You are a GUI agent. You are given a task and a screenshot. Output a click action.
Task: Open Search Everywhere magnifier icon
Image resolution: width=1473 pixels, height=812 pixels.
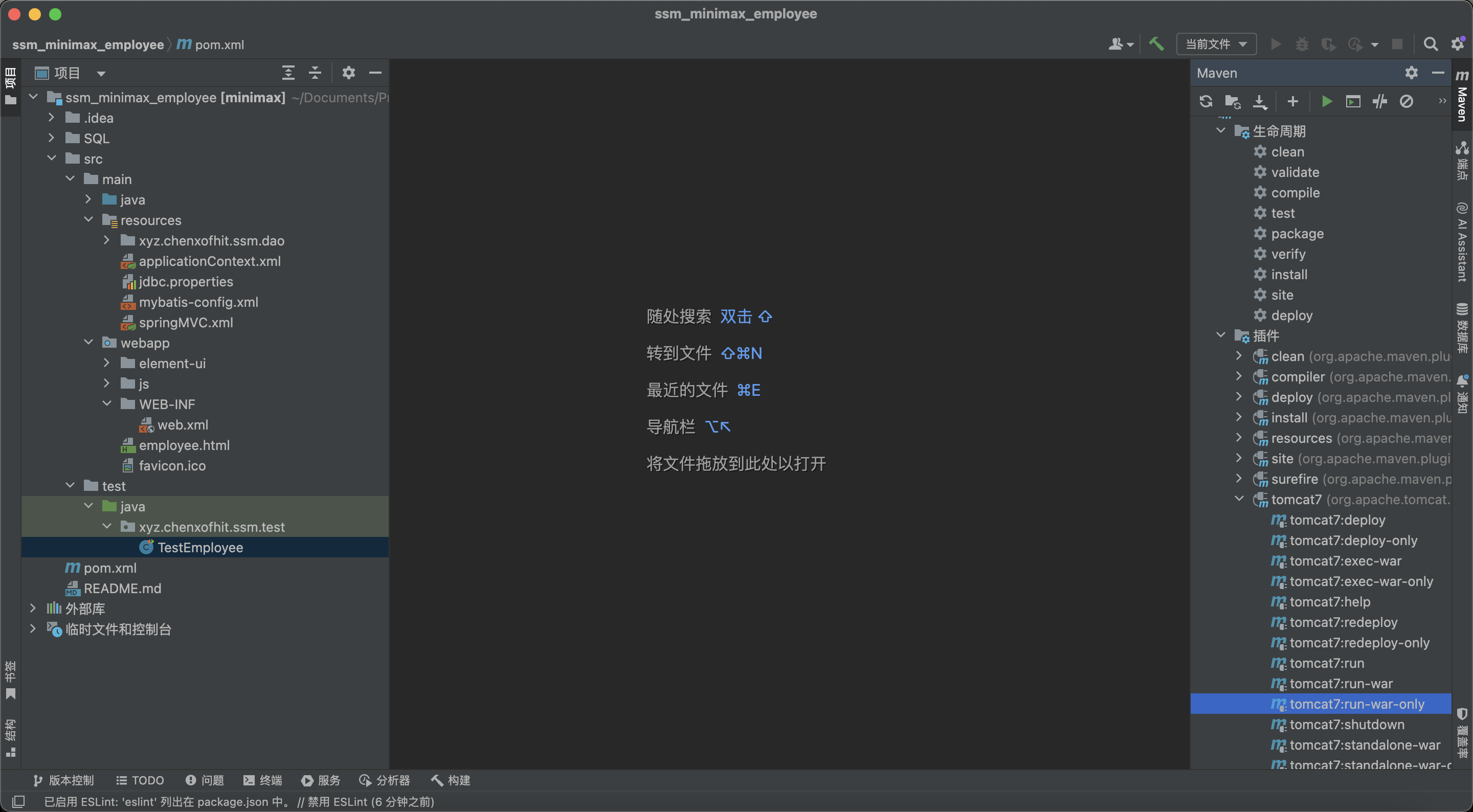tap(1430, 44)
